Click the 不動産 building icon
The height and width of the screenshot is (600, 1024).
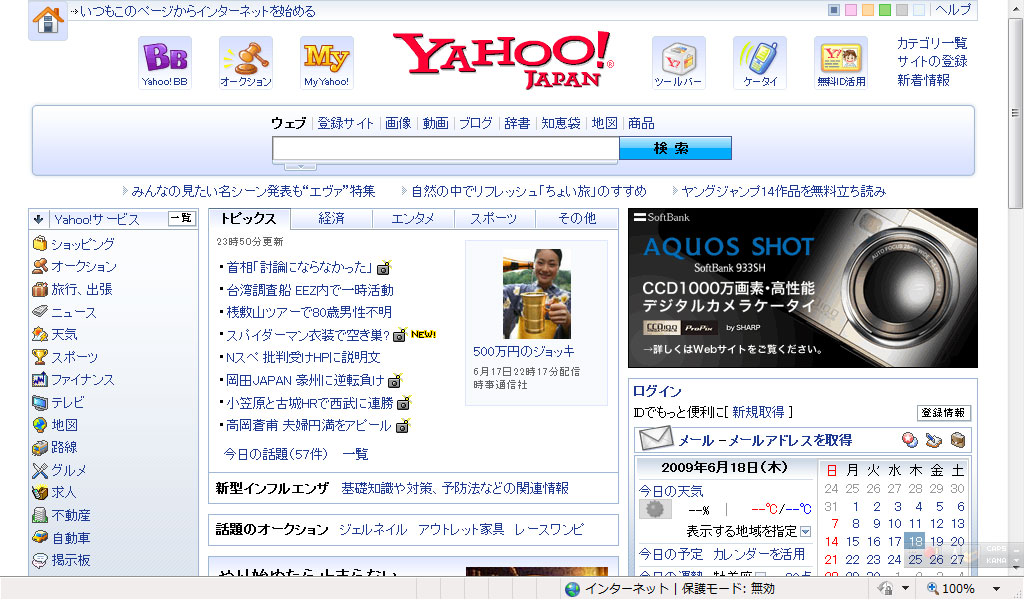coord(40,515)
